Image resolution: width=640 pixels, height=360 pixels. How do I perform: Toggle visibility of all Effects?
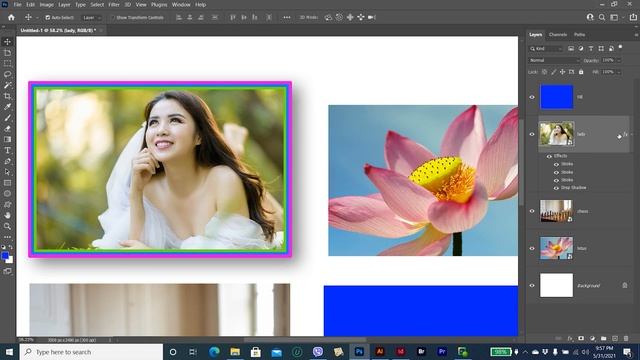pos(549,156)
